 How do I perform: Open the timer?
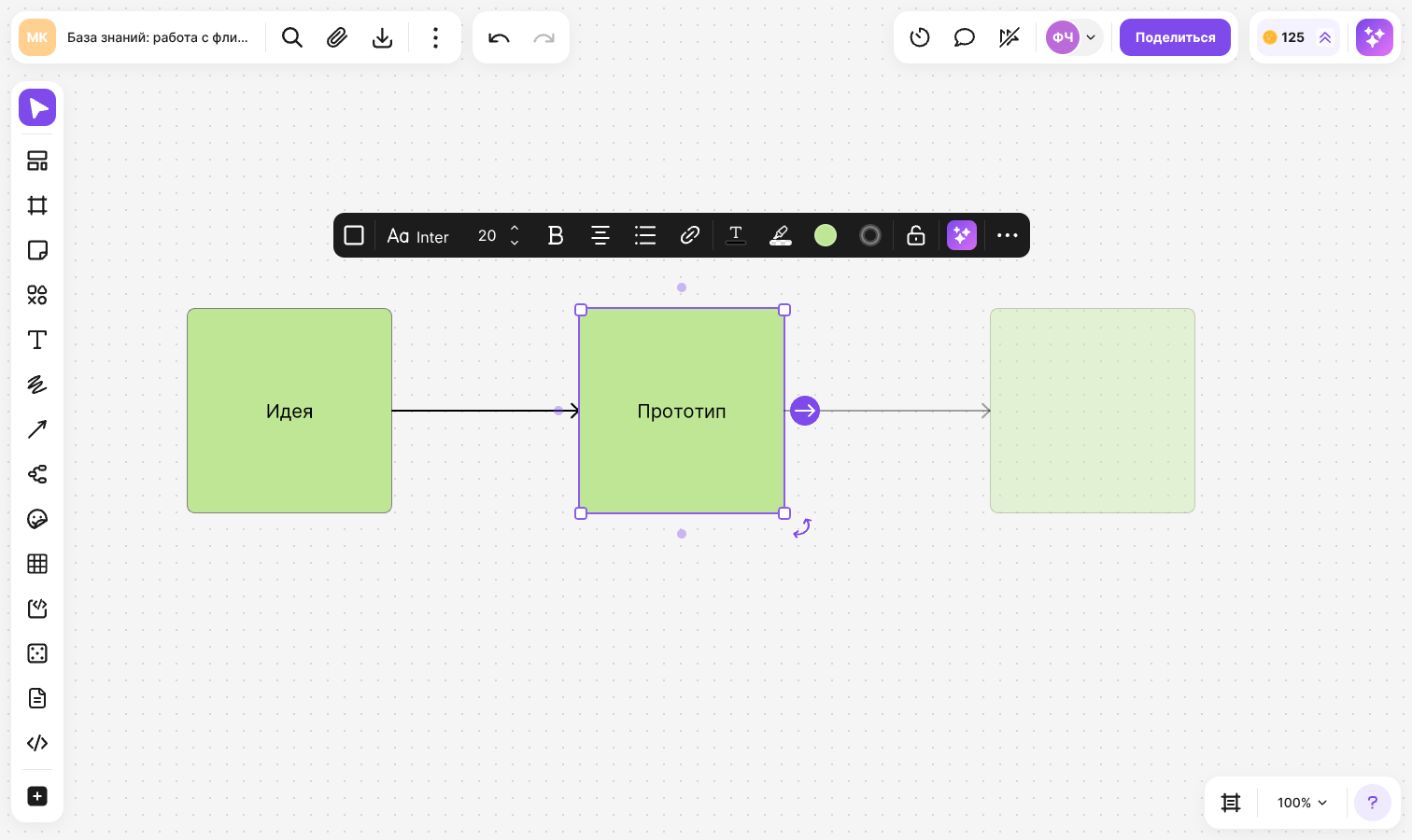920,37
